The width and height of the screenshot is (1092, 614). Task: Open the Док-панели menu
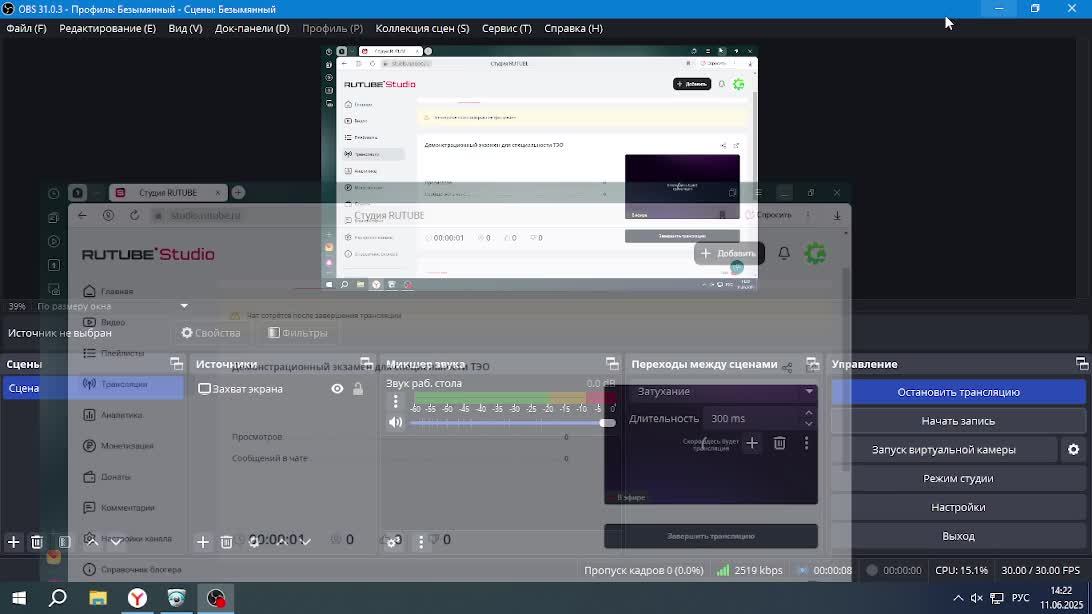coord(252,29)
